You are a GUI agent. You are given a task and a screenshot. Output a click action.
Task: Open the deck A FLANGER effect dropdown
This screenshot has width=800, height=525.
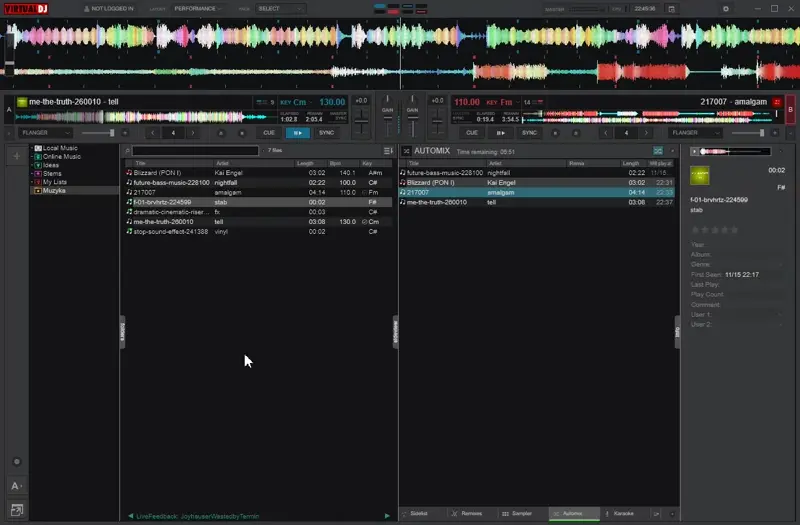click(45, 133)
